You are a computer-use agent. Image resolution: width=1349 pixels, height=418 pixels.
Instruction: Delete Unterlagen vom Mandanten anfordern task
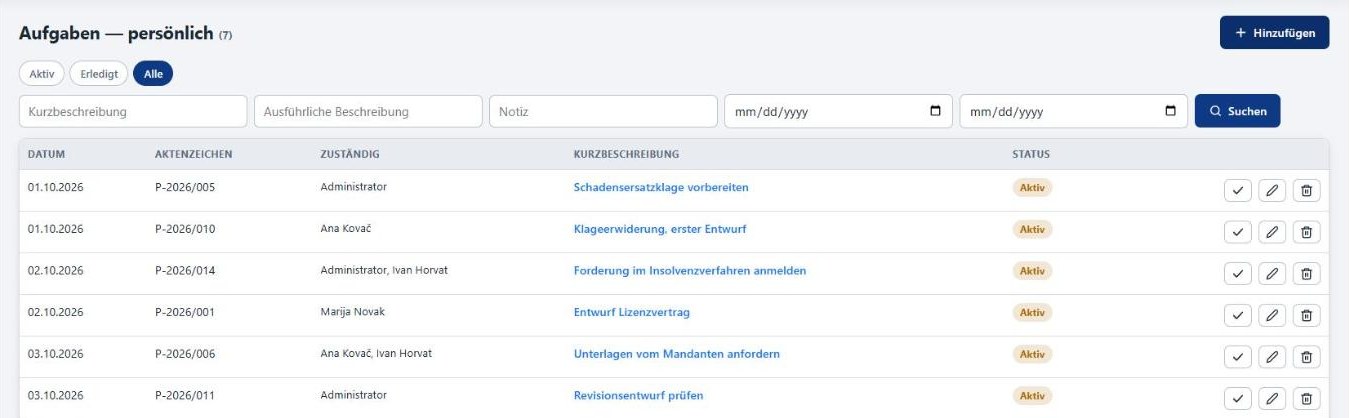point(1306,357)
